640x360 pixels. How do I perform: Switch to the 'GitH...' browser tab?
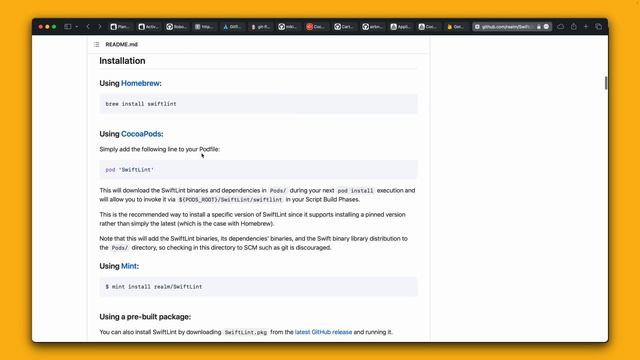(232, 27)
